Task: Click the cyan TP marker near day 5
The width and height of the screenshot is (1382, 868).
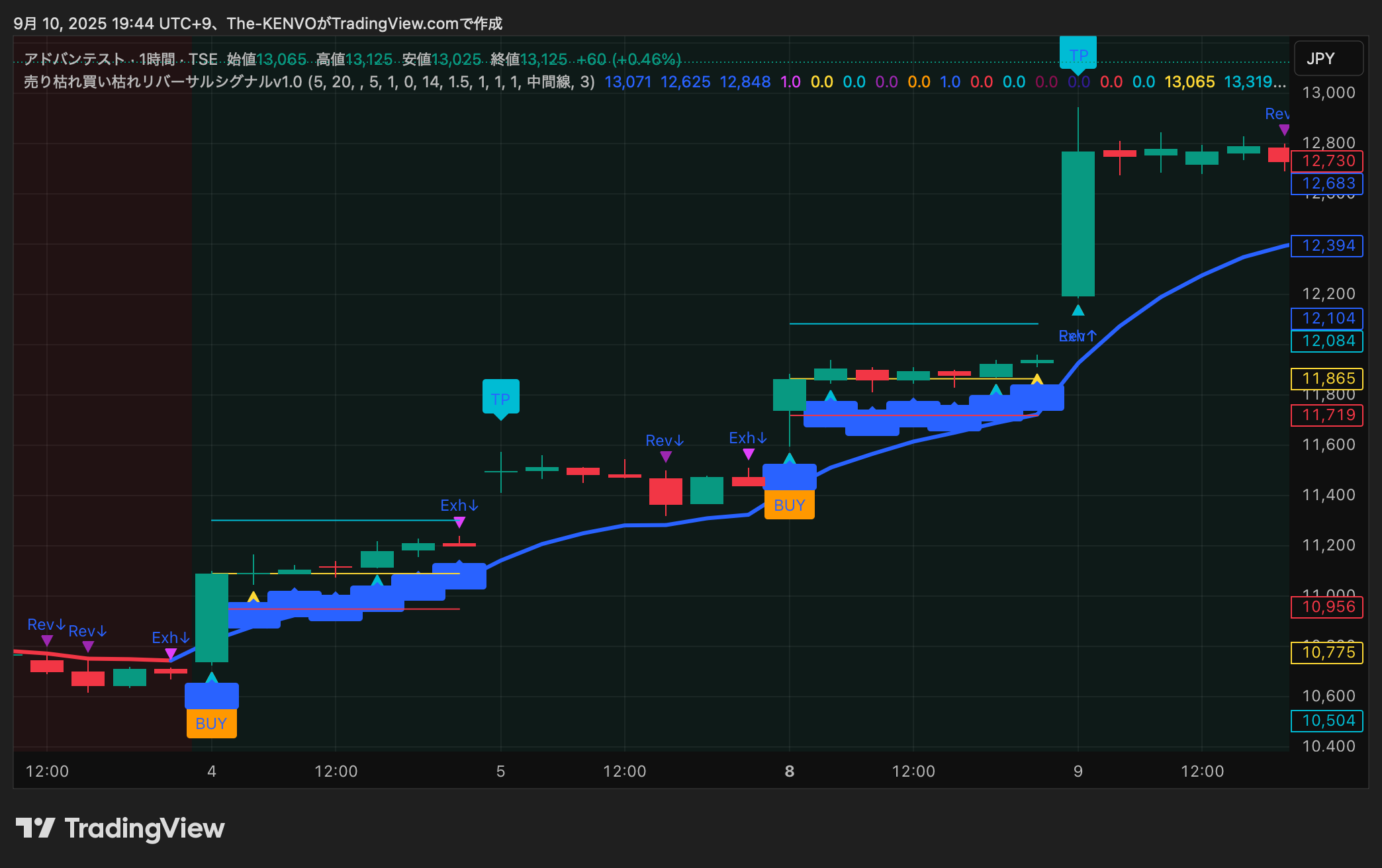Action: 500,398
